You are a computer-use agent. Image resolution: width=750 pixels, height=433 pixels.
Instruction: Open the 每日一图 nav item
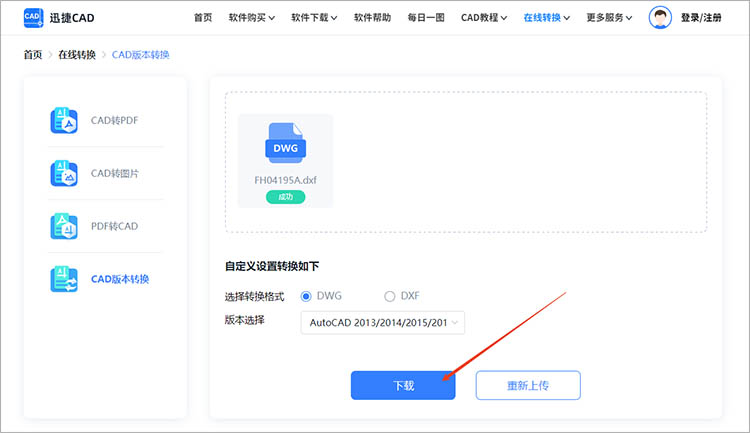point(426,18)
